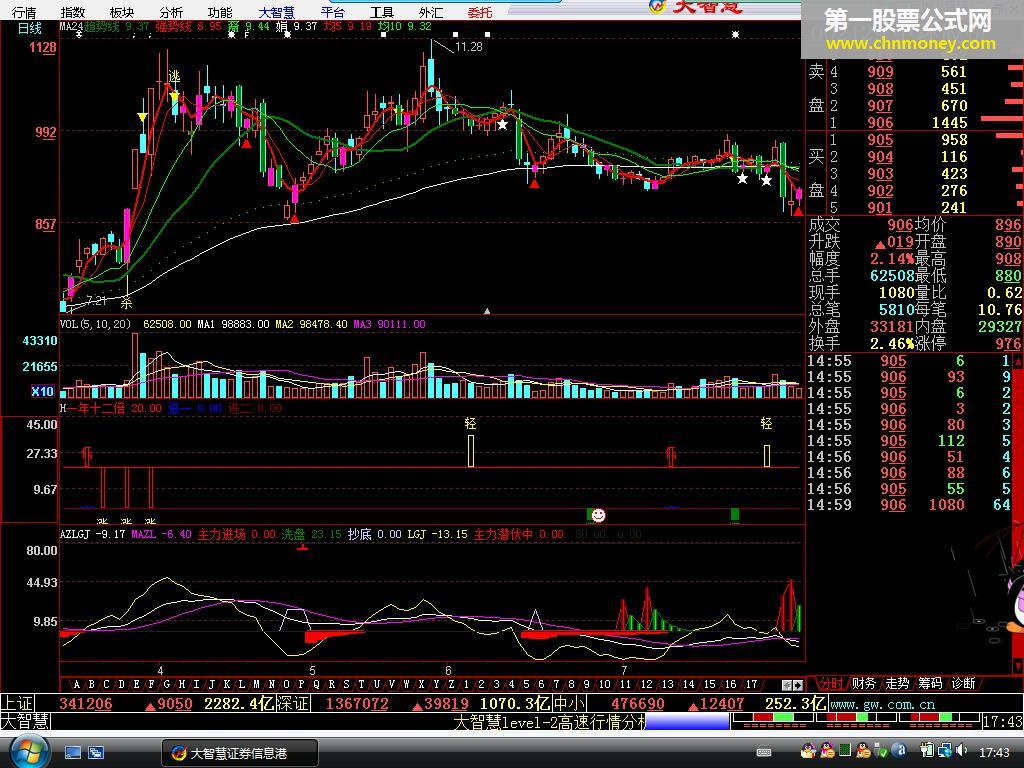The width and height of the screenshot is (1024, 768).
Task: Open the 功能 menu
Action: click(x=220, y=12)
